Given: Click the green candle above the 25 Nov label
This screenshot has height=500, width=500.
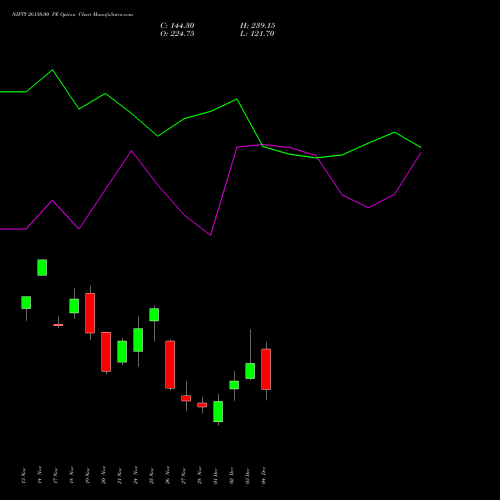Looking at the screenshot, I should [154, 315].
